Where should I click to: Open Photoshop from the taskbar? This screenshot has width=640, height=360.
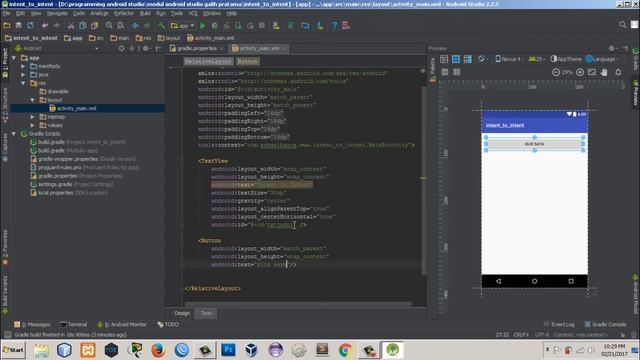coord(228,350)
